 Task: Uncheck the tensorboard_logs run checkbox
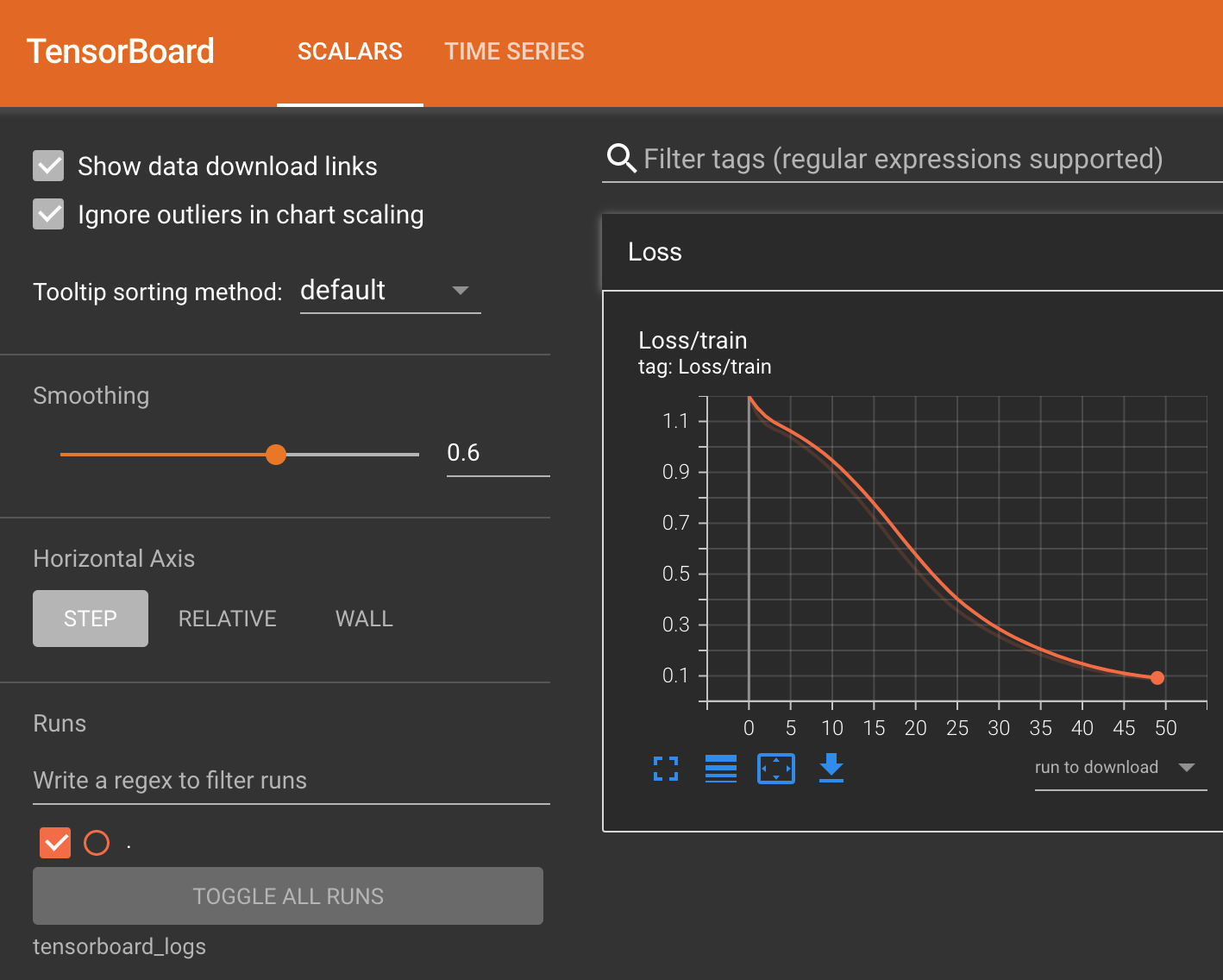54,843
